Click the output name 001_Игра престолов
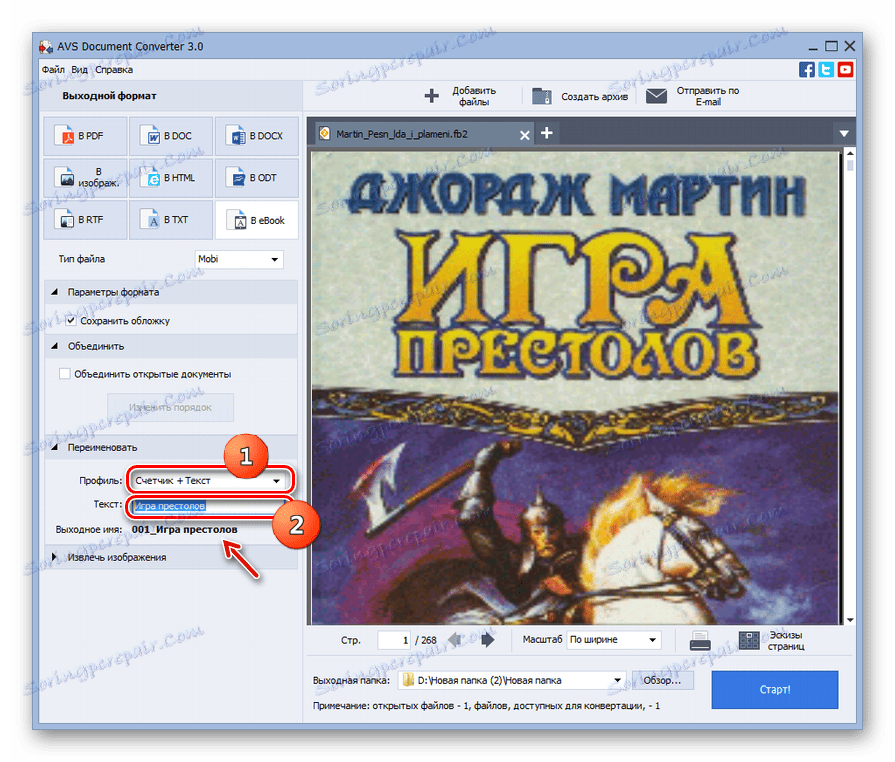 click(x=184, y=529)
